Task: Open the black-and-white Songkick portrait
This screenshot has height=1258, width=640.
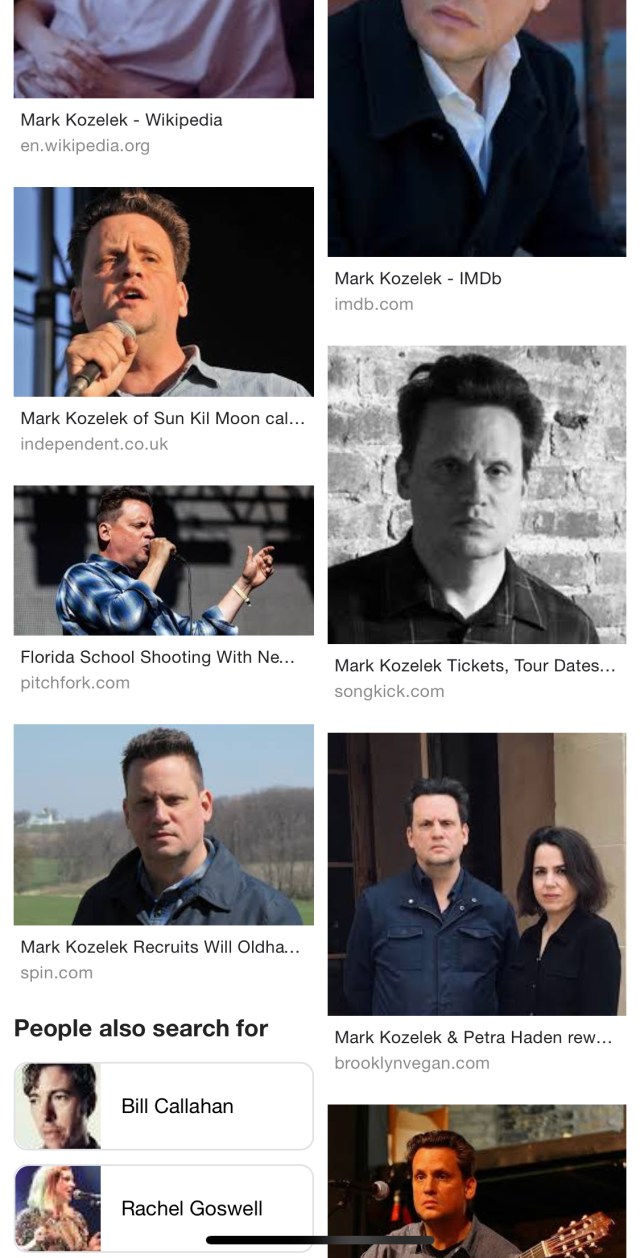Action: click(477, 495)
